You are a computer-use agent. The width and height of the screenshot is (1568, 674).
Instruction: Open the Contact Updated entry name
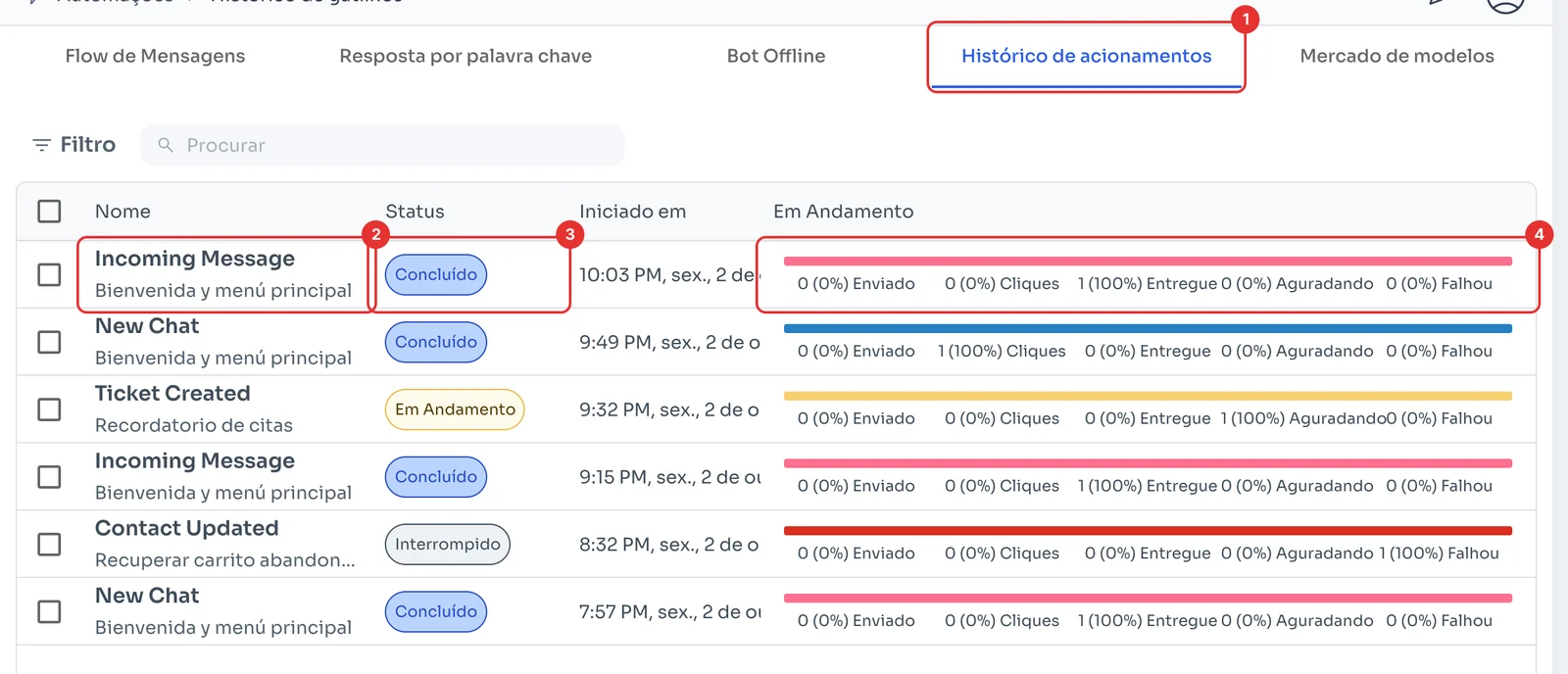point(187,528)
